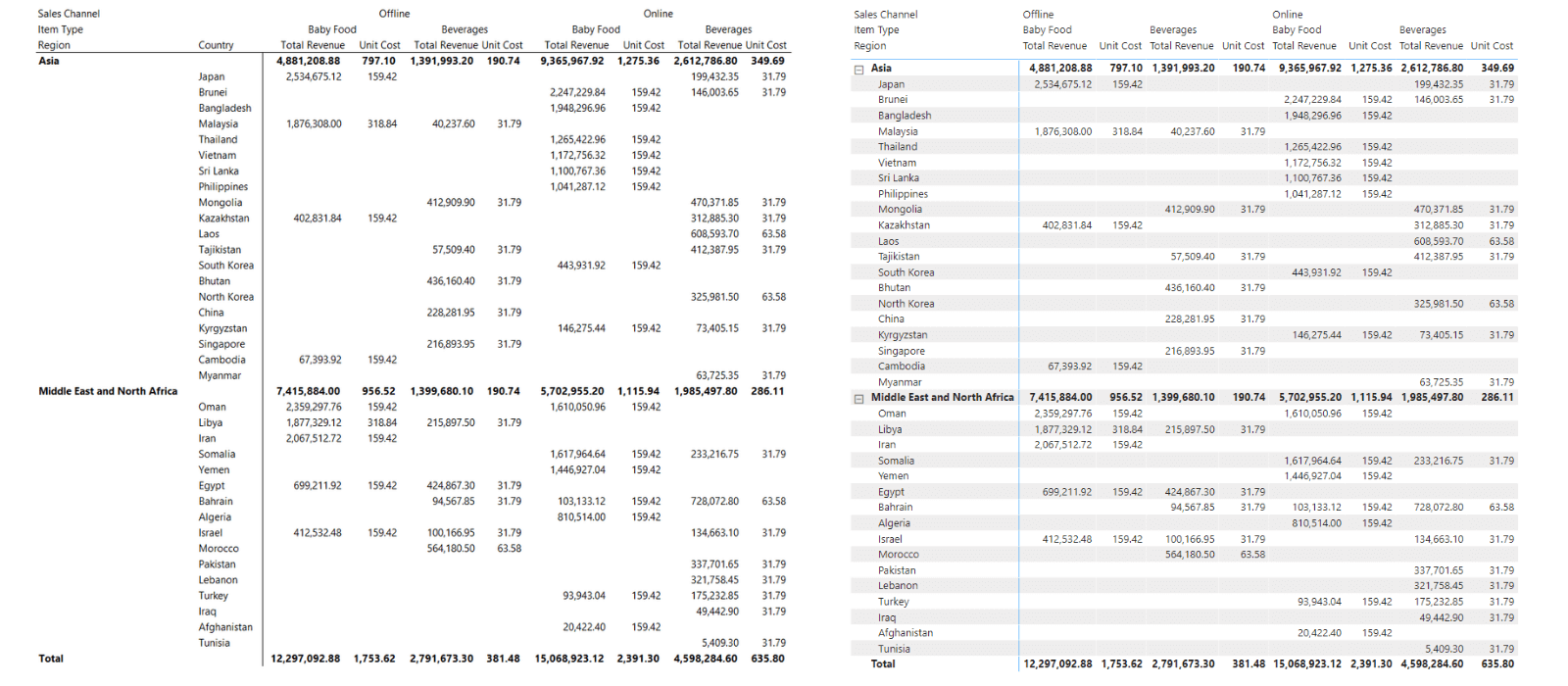The height and width of the screenshot is (686, 1568).
Task: Select Kazakhstan row in the expandable matrix
Action: (904, 225)
